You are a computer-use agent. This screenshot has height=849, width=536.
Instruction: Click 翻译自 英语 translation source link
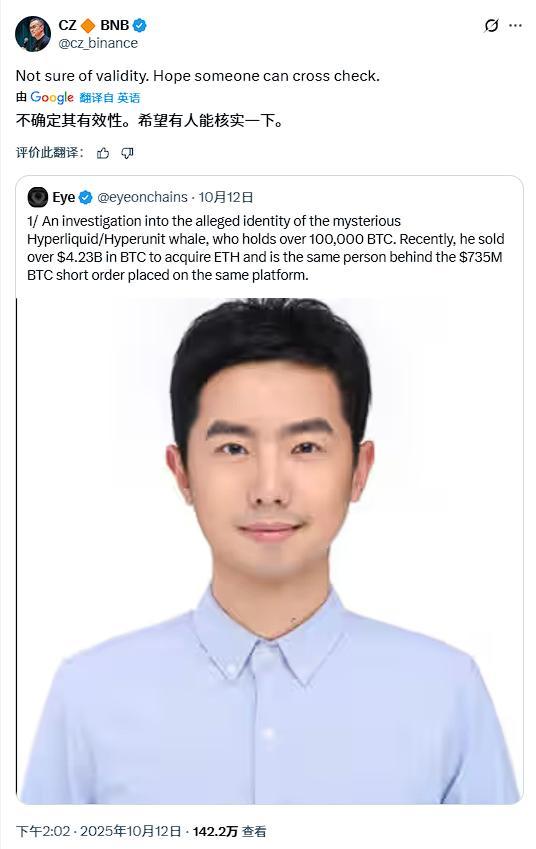click(x=109, y=97)
